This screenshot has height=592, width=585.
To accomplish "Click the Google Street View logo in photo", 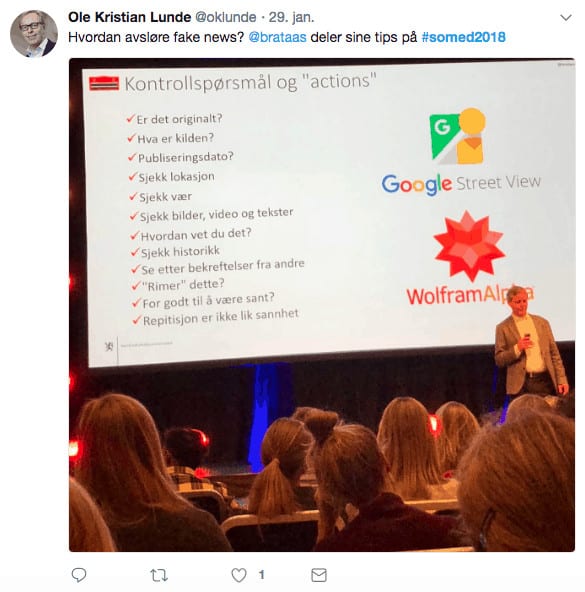I will pos(461,152).
